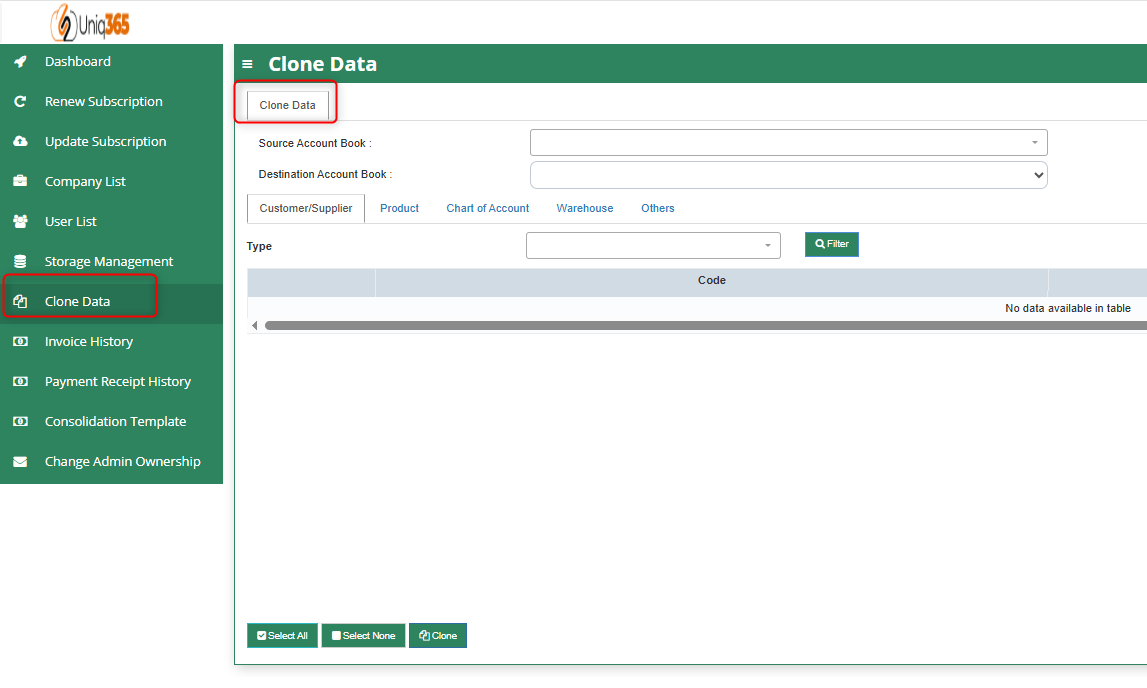Toggle the hamburger menu beside Clone Data

coord(248,64)
